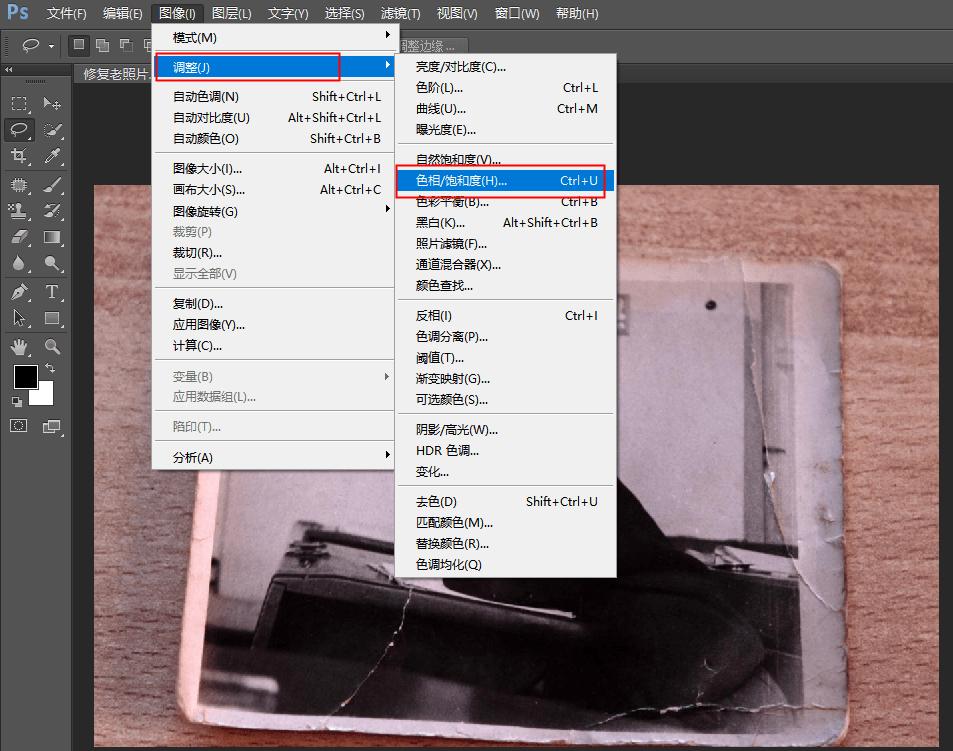Open the foreground color swatch
The width and height of the screenshot is (953, 751).
pos(26,377)
